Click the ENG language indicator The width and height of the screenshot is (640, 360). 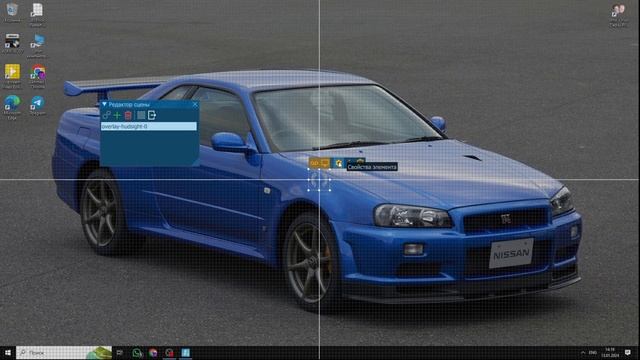(593, 353)
